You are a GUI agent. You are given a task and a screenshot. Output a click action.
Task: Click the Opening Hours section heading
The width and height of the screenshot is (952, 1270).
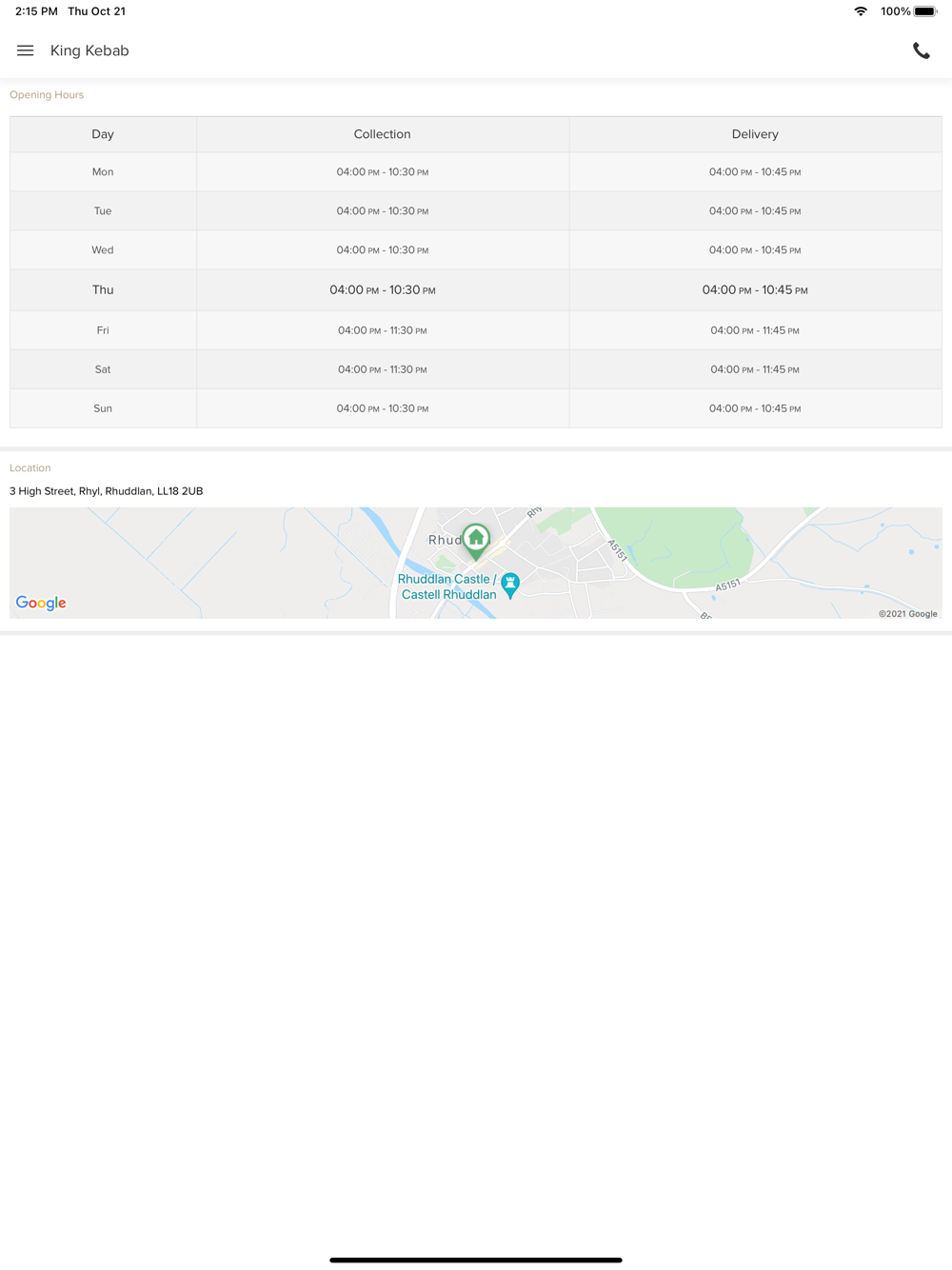(x=47, y=95)
